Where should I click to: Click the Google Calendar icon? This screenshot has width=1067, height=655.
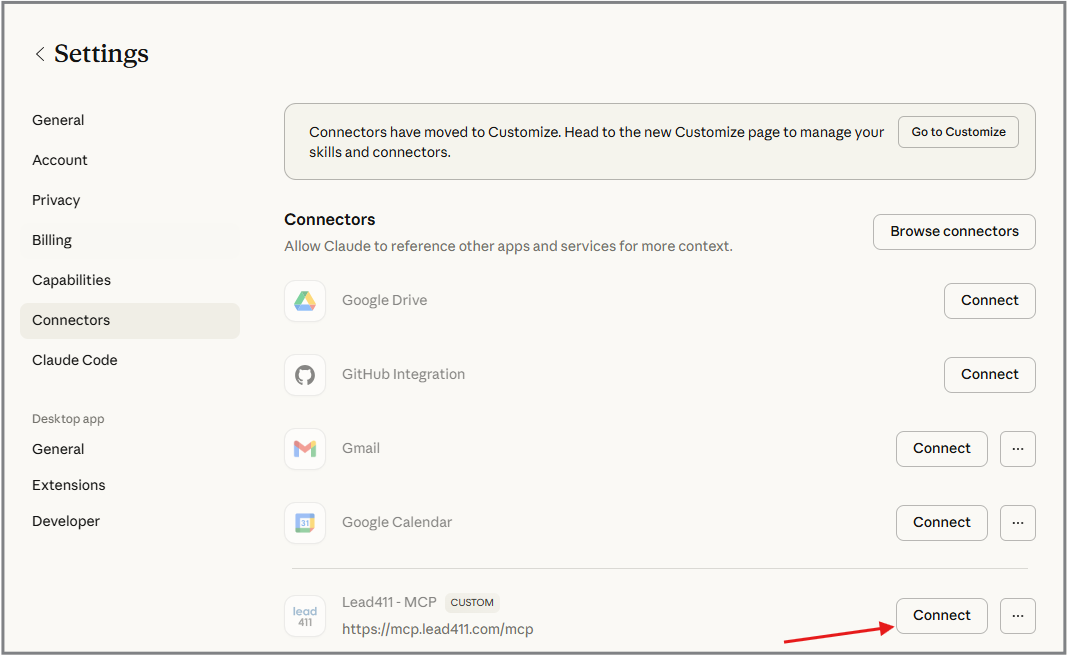pos(305,523)
